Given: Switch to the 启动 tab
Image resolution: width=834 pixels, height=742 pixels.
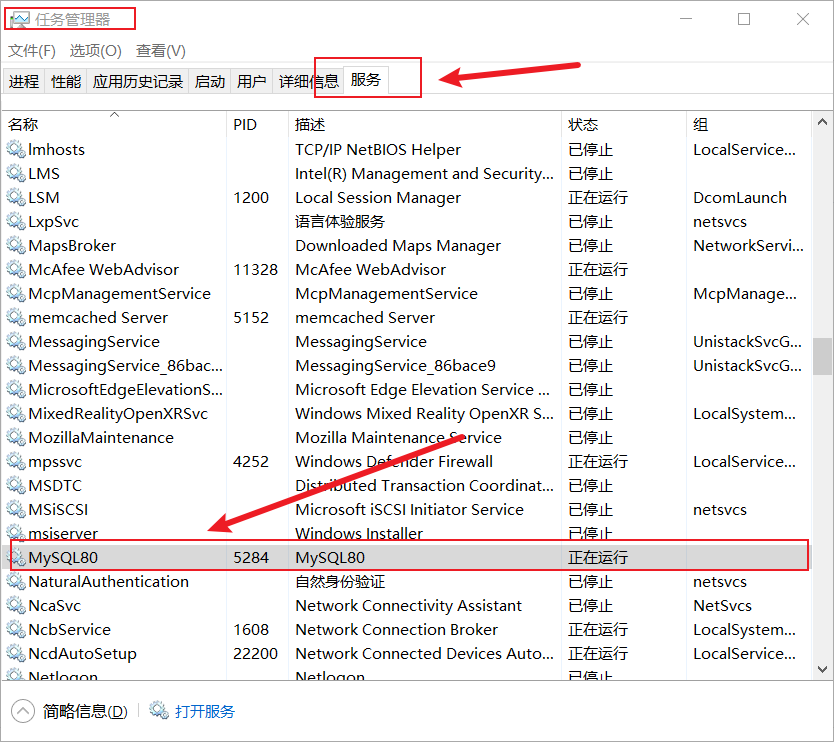Looking at the screenshot, I should click(210, 81).
